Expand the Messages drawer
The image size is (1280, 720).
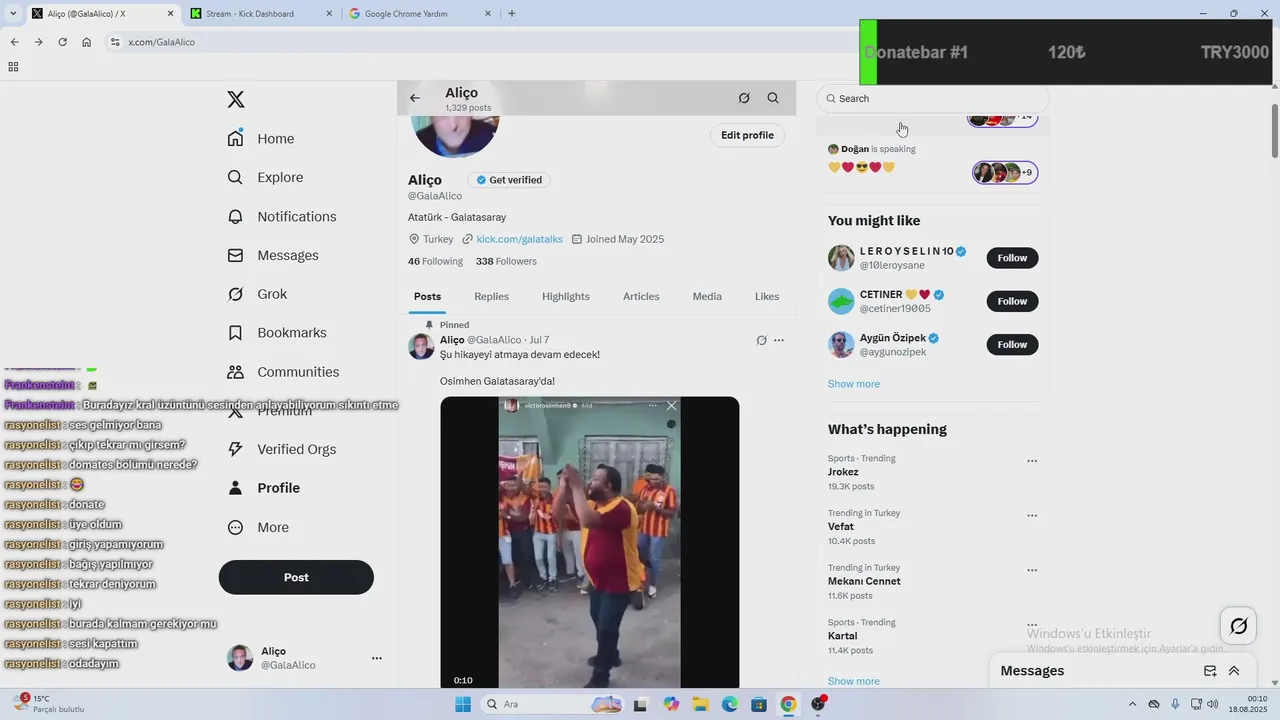coord(1234,671)
